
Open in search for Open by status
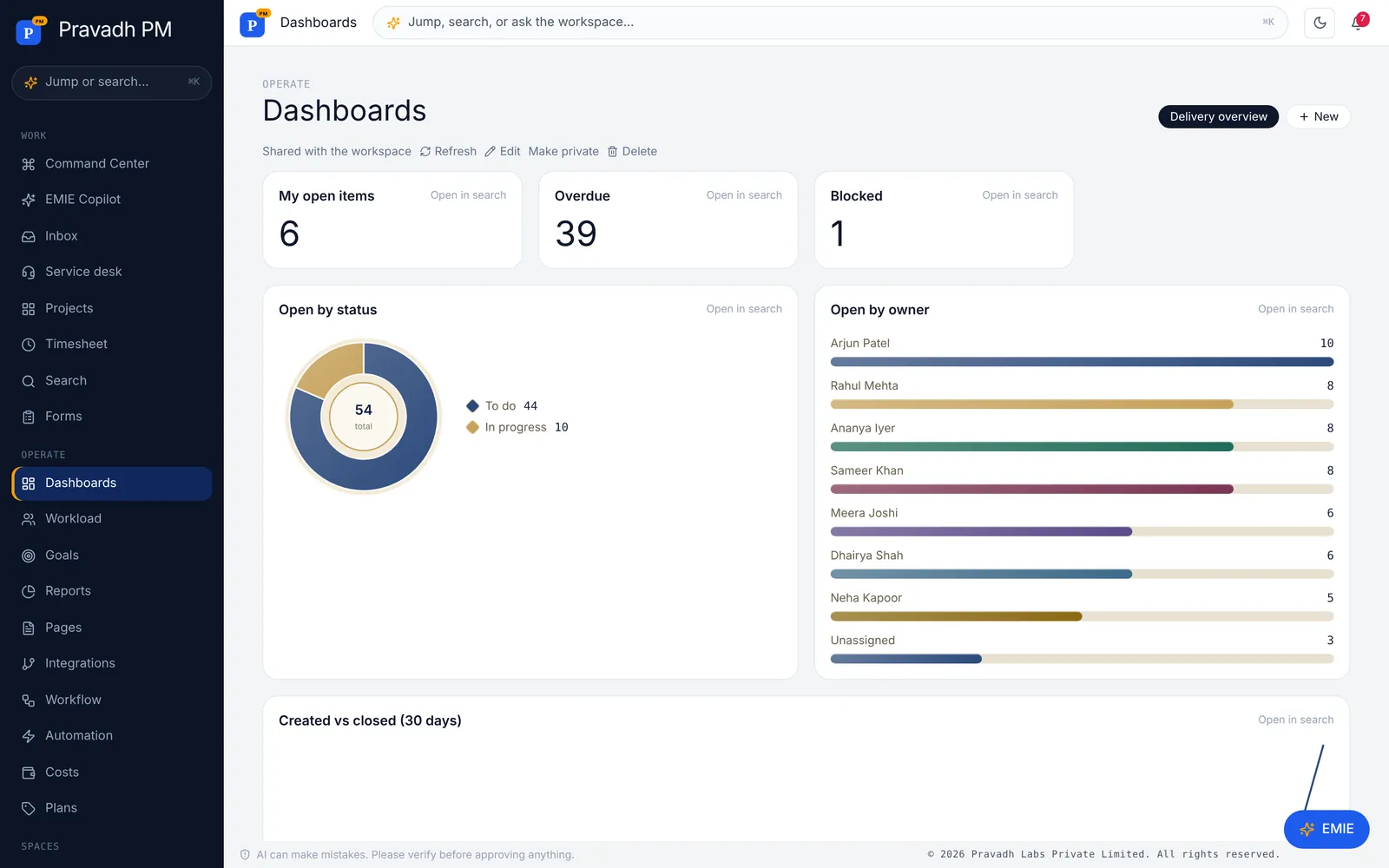click(x=744, y=309)
